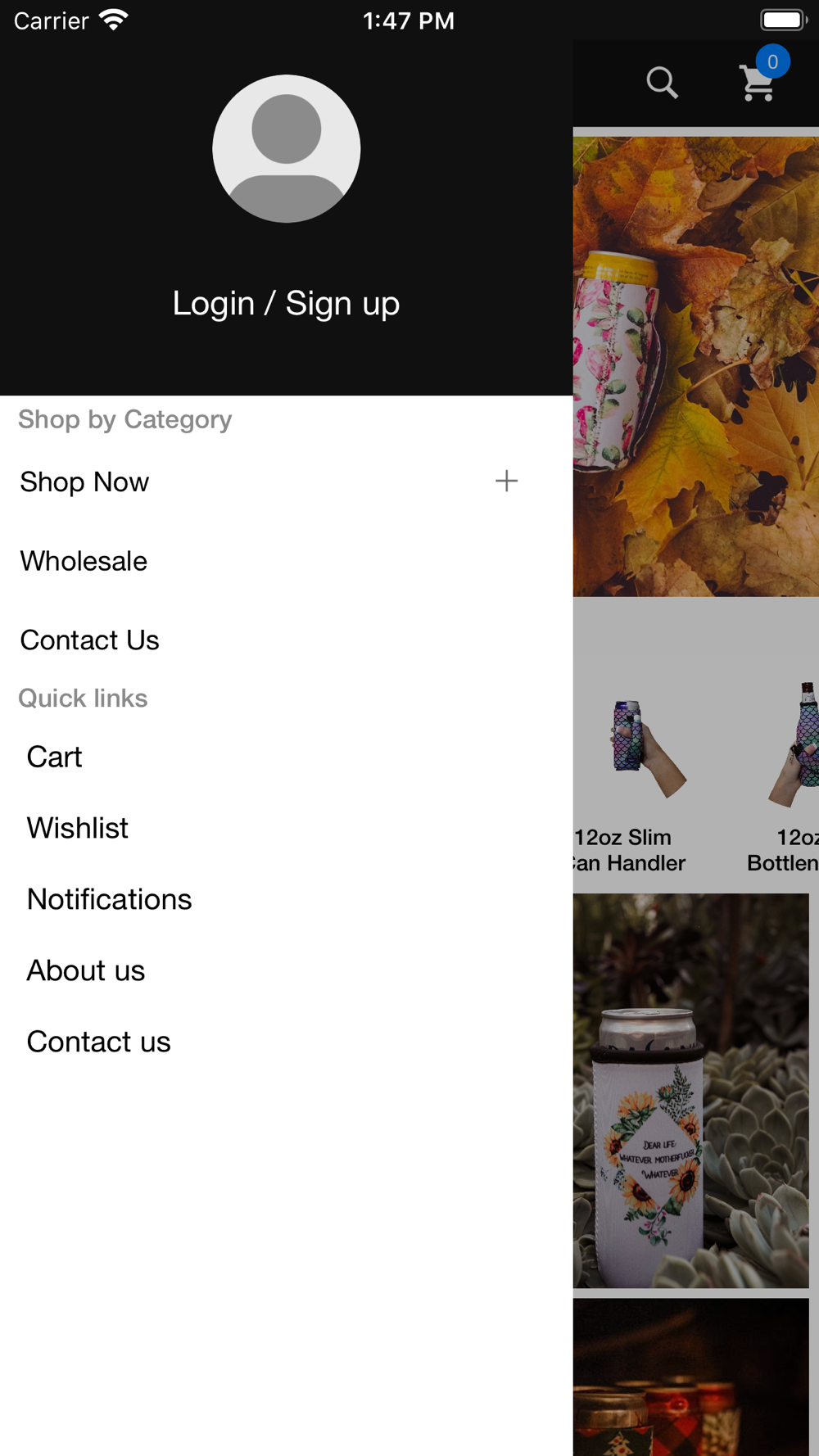Tap the sunflower can cooler image

690,1091
